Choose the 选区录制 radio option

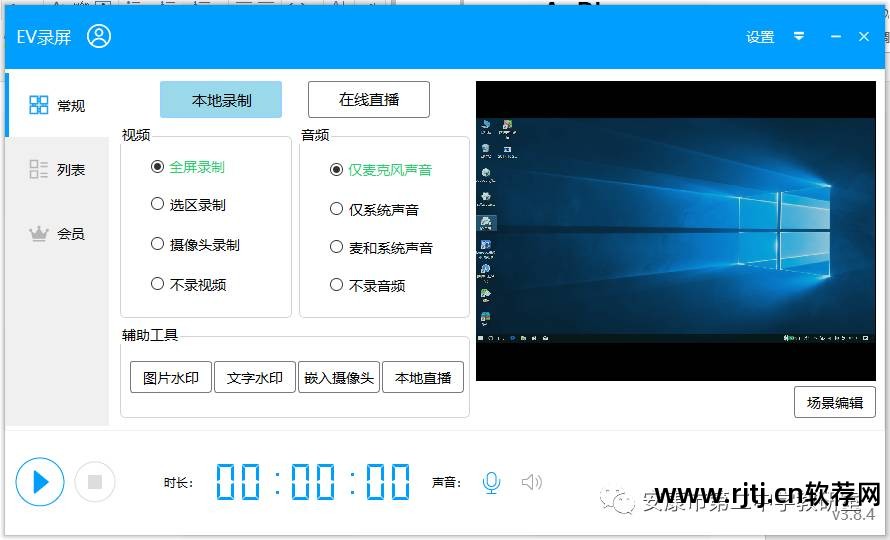[188, 204]
